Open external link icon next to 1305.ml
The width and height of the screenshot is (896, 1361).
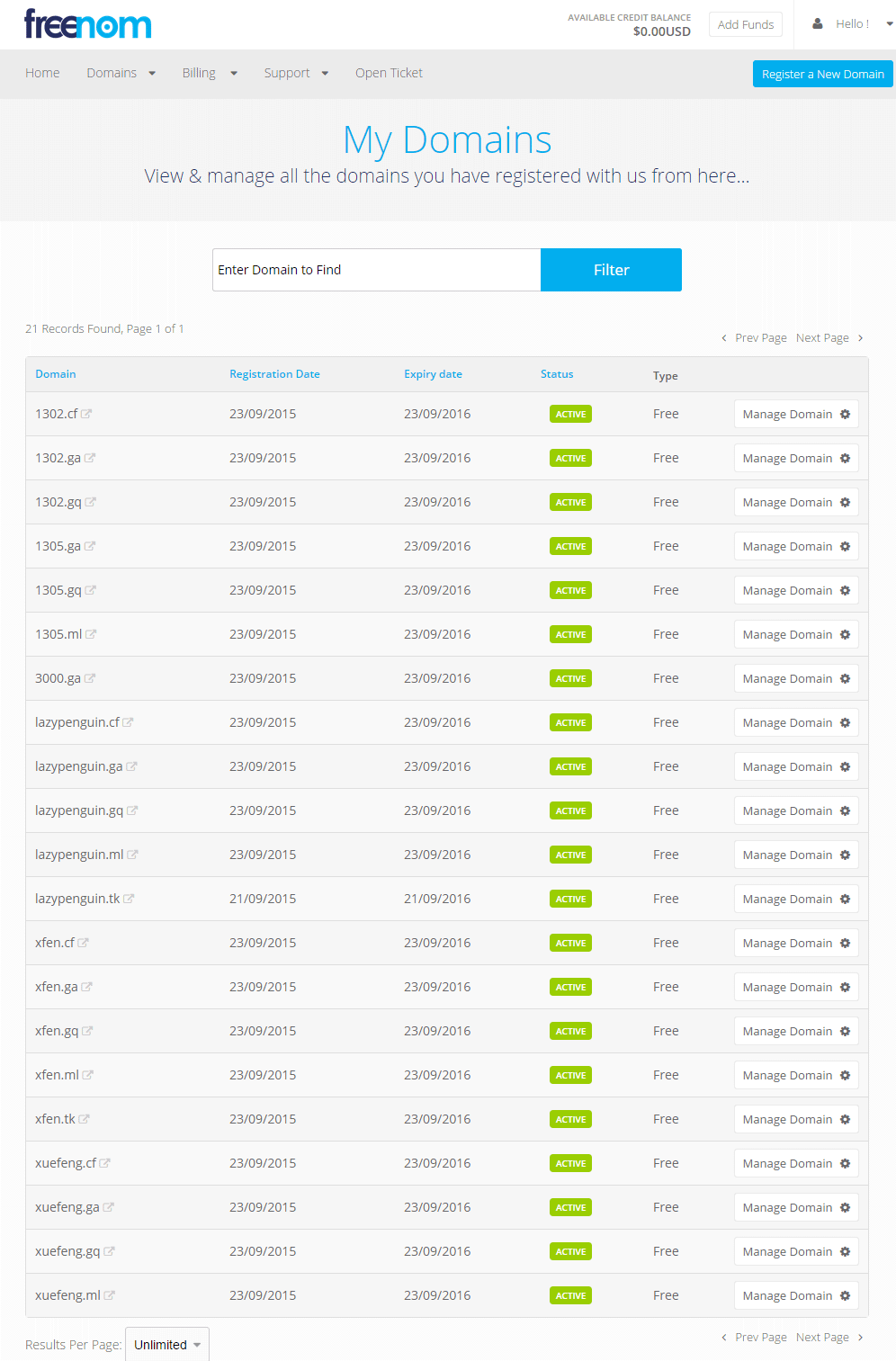tap(92, 634)
